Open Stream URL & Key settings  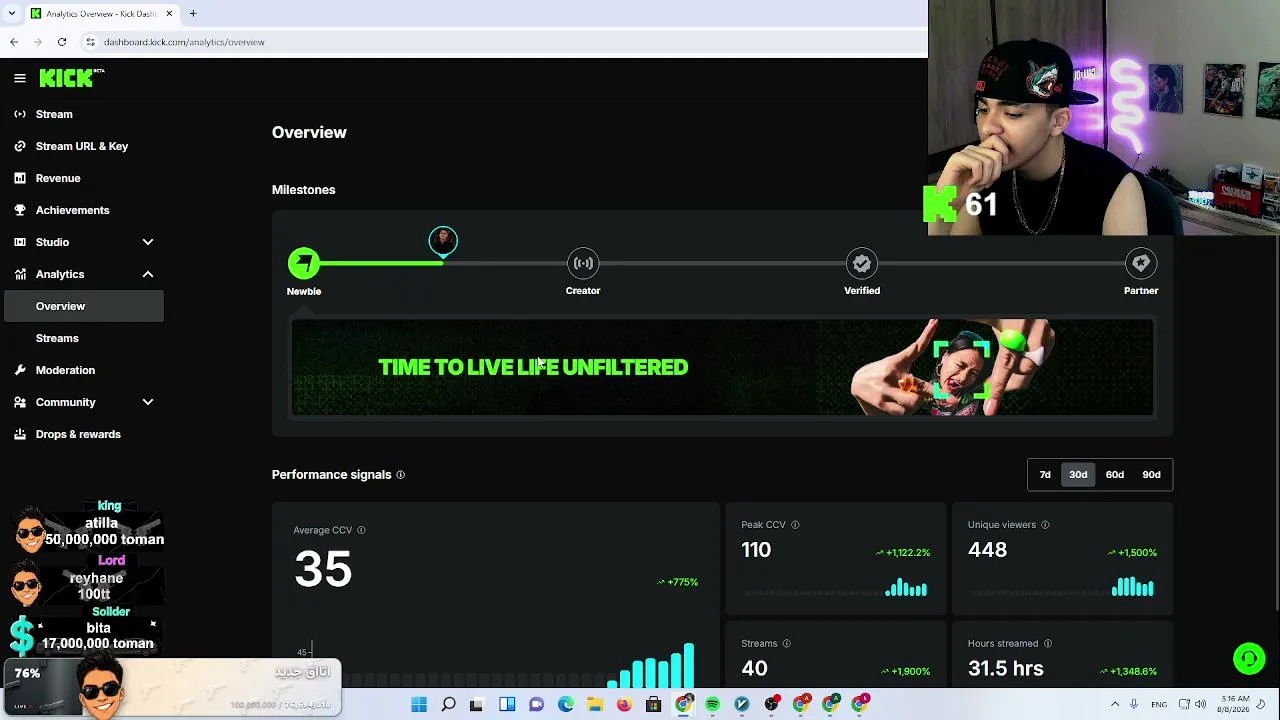84,146
